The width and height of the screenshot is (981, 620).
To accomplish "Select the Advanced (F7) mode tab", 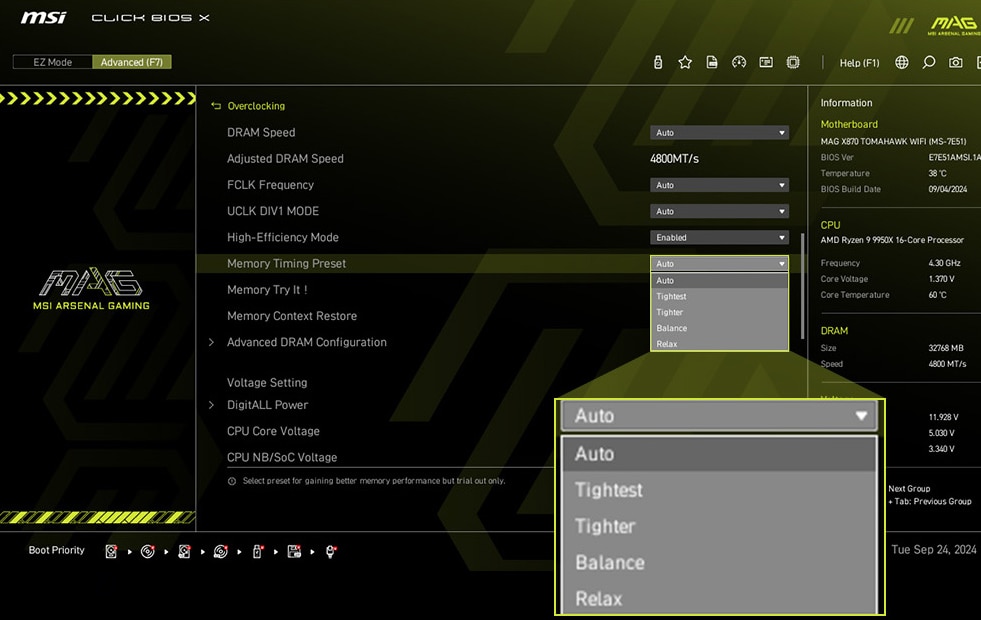I will 132,62.
